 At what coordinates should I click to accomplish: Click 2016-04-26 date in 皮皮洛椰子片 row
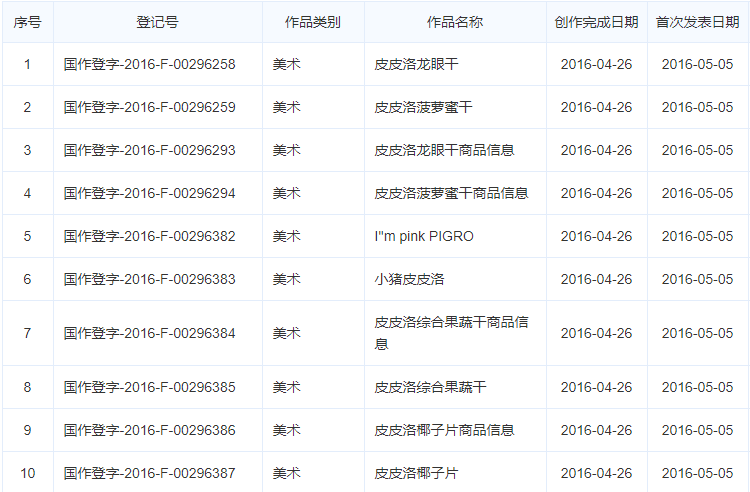596,473
